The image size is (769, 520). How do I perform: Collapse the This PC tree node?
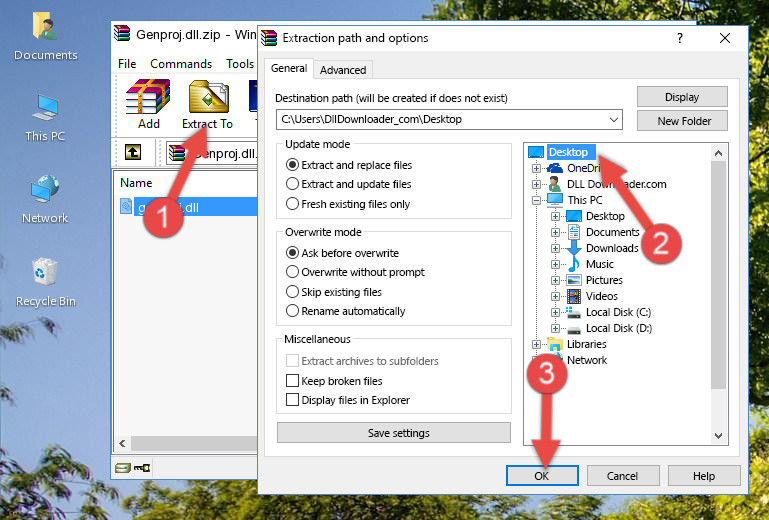click(537, 200)
